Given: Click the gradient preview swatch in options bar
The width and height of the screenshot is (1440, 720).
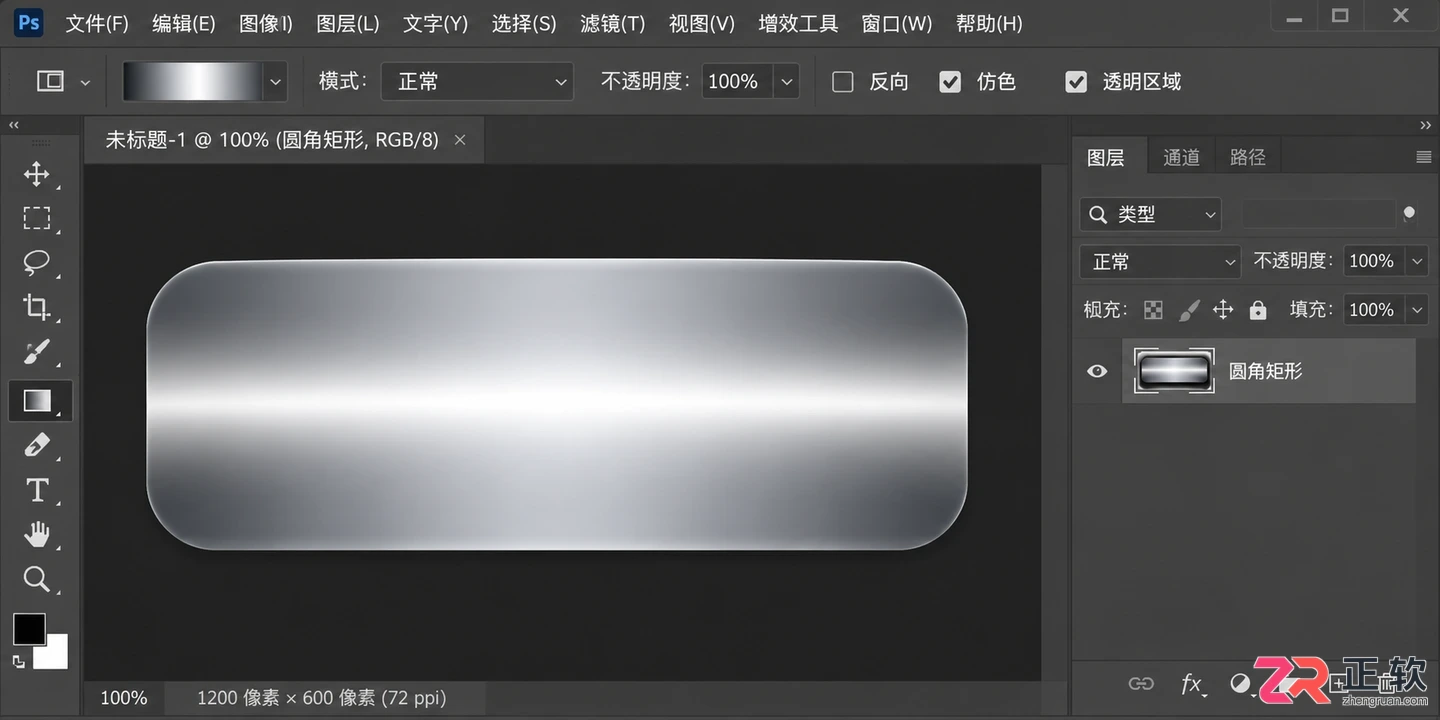Looking at the screenshot, I should coord(193,82).
